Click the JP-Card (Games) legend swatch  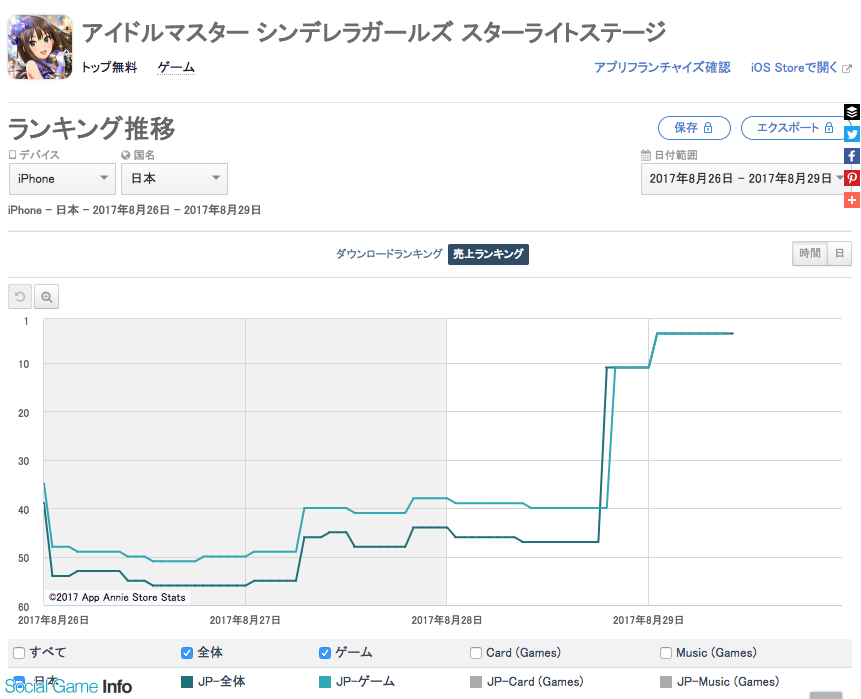click(x=476, y=682)
